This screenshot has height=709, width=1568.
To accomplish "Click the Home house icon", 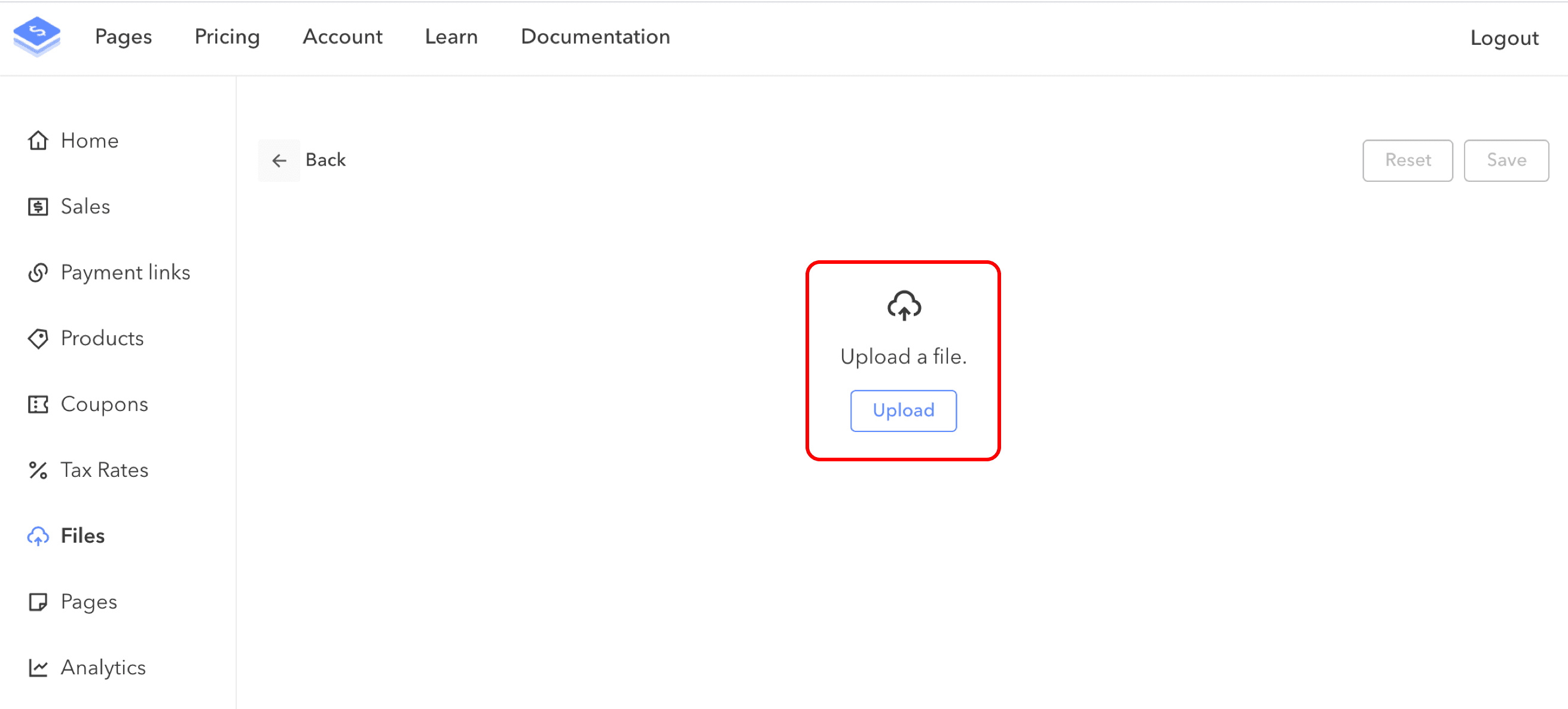I will (x=38, y=141).
